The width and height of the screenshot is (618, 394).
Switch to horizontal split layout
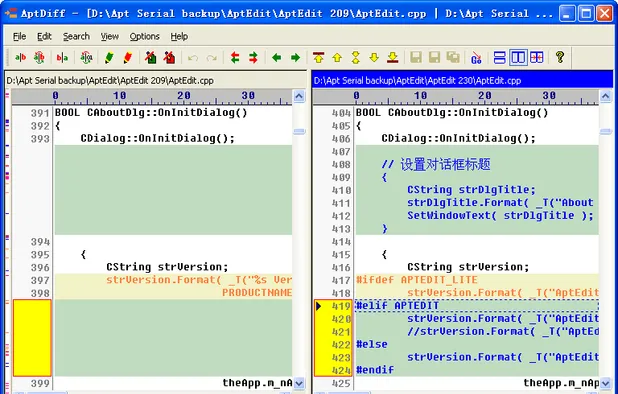click(499, 58)
